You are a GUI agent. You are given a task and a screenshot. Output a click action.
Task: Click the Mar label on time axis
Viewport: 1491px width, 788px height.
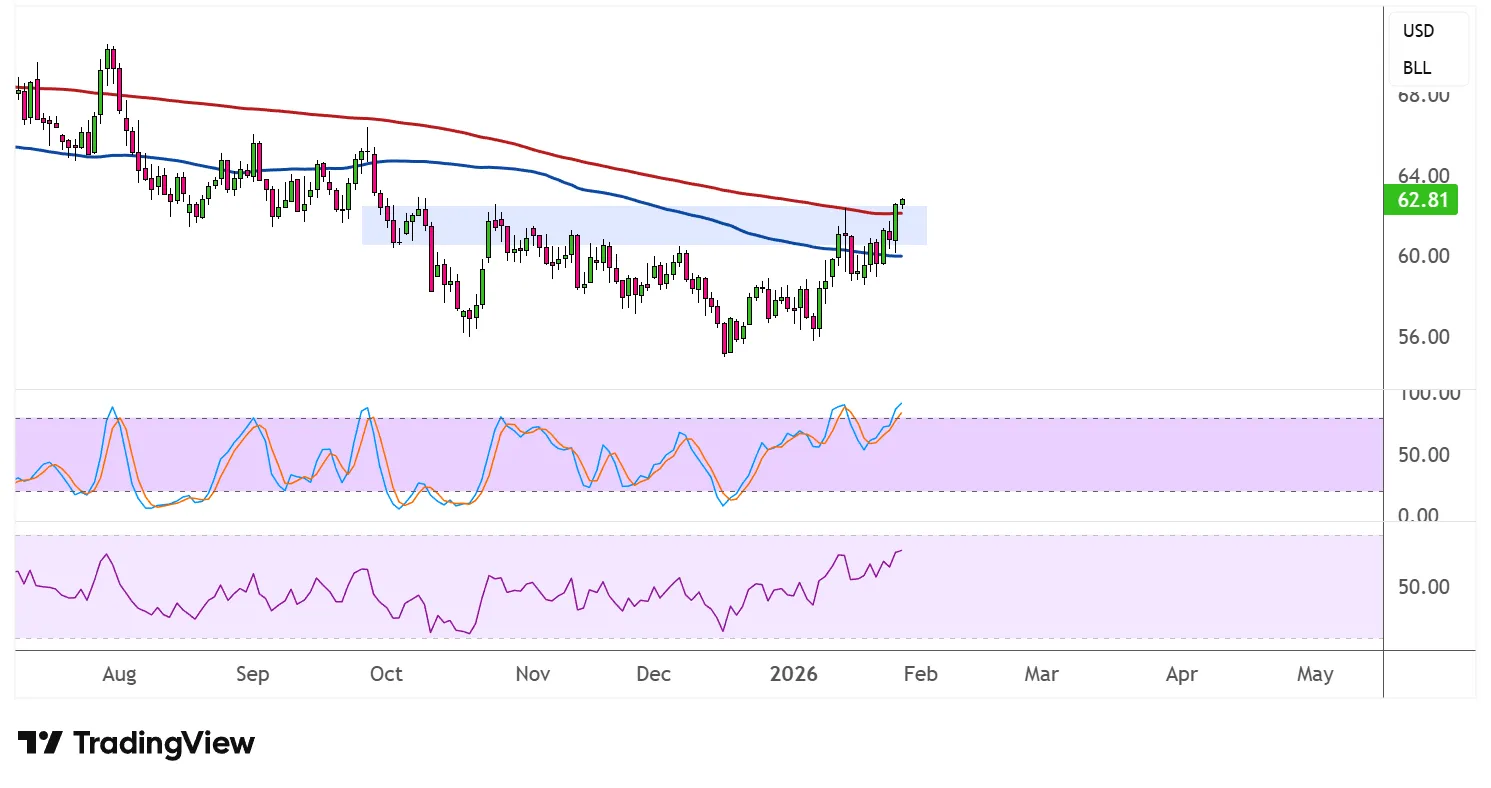point(1041,674)
